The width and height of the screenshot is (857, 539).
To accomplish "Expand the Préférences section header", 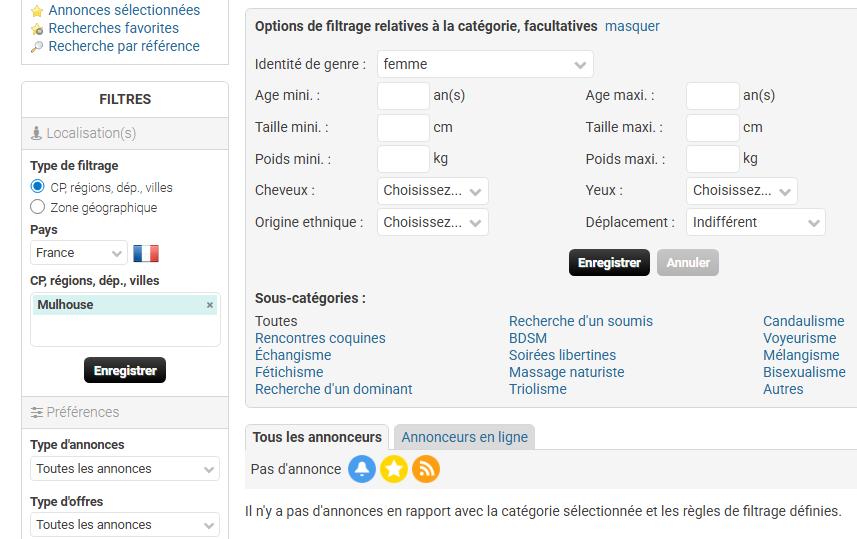I will 125,412.
